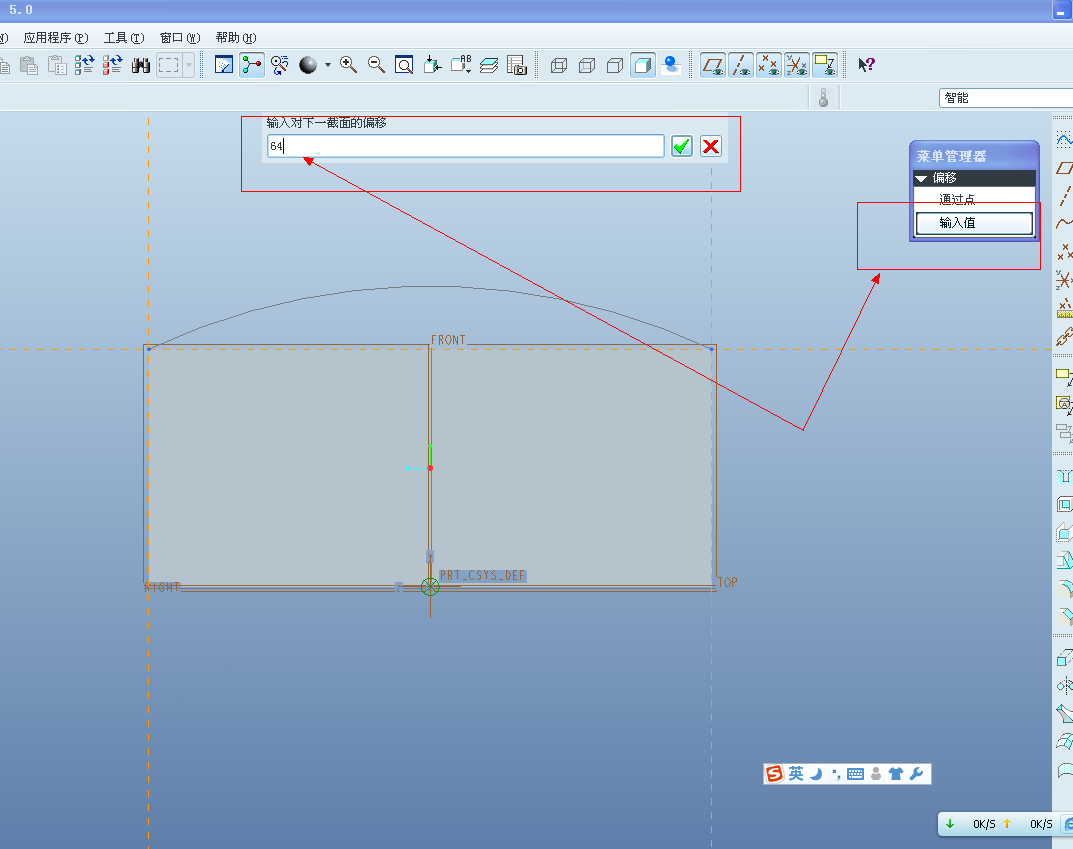Select the Annotation feature yellow note tool
Screen dimensions: 1073x849
click(1064, 376)
